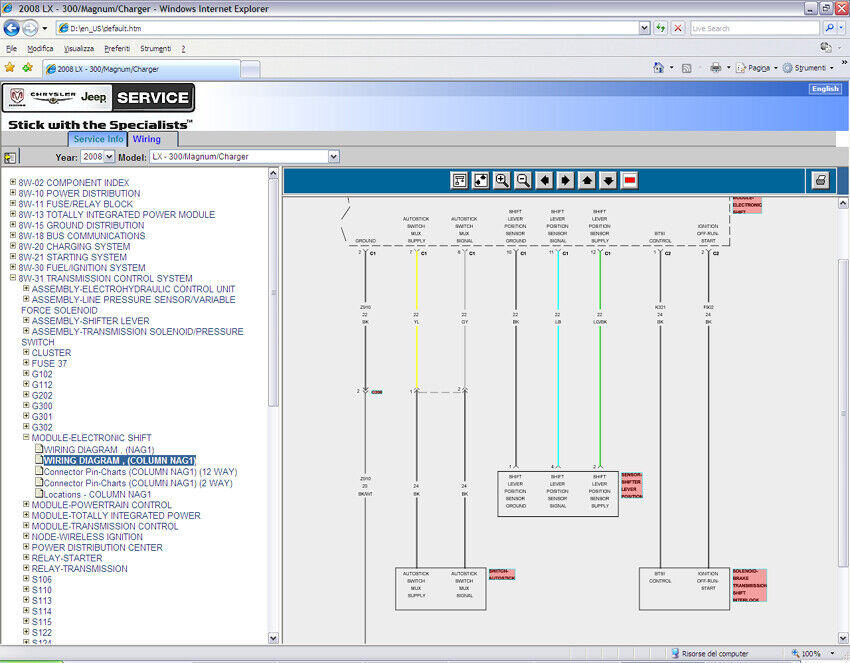Expand 8W-20 CHARGING SYSTEM tree node
The image size is (850, 663).
click(x=13, y=247)
